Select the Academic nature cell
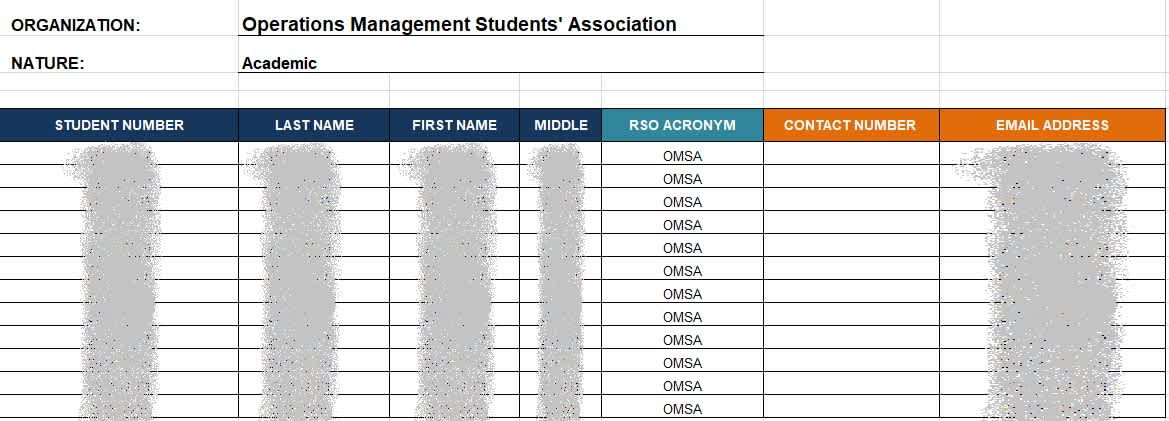Image resolution: width=1169 pixels, height=421 pixels. [501, 63]
